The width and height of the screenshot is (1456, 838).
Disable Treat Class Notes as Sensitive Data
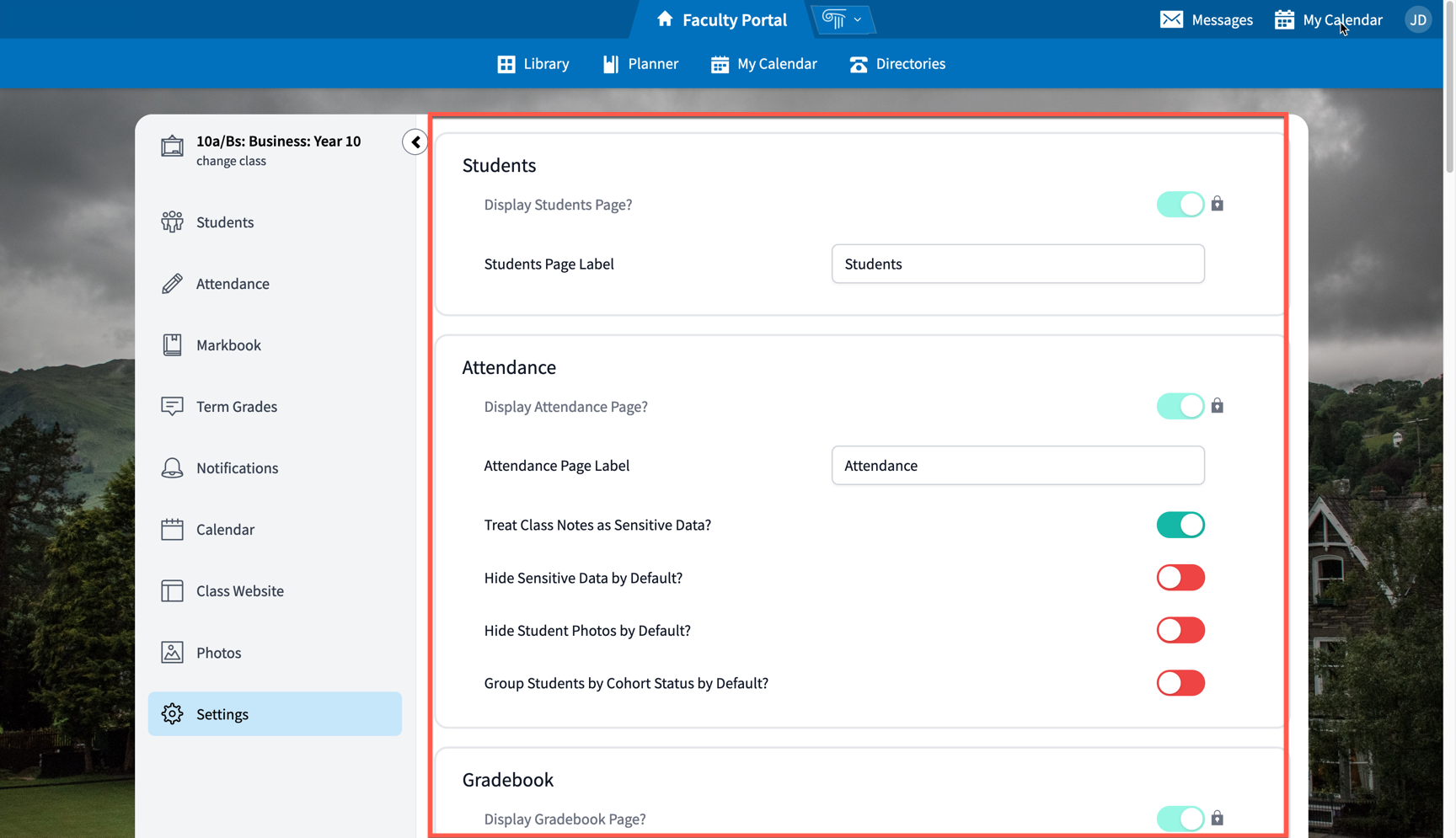coord(1180,525)
